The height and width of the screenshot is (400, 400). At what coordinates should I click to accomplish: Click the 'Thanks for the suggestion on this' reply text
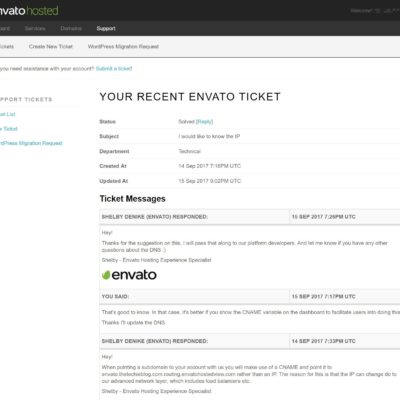pyautogui.click(x=245, y=246)
